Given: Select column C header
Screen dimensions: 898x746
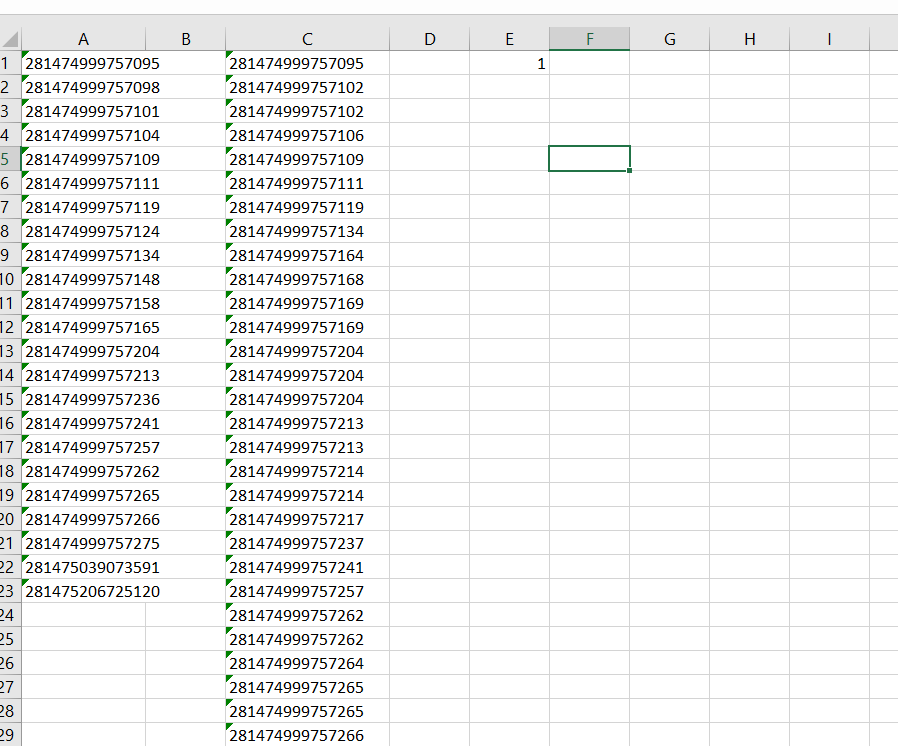Looking at the screenshot, I should (308, 39).
